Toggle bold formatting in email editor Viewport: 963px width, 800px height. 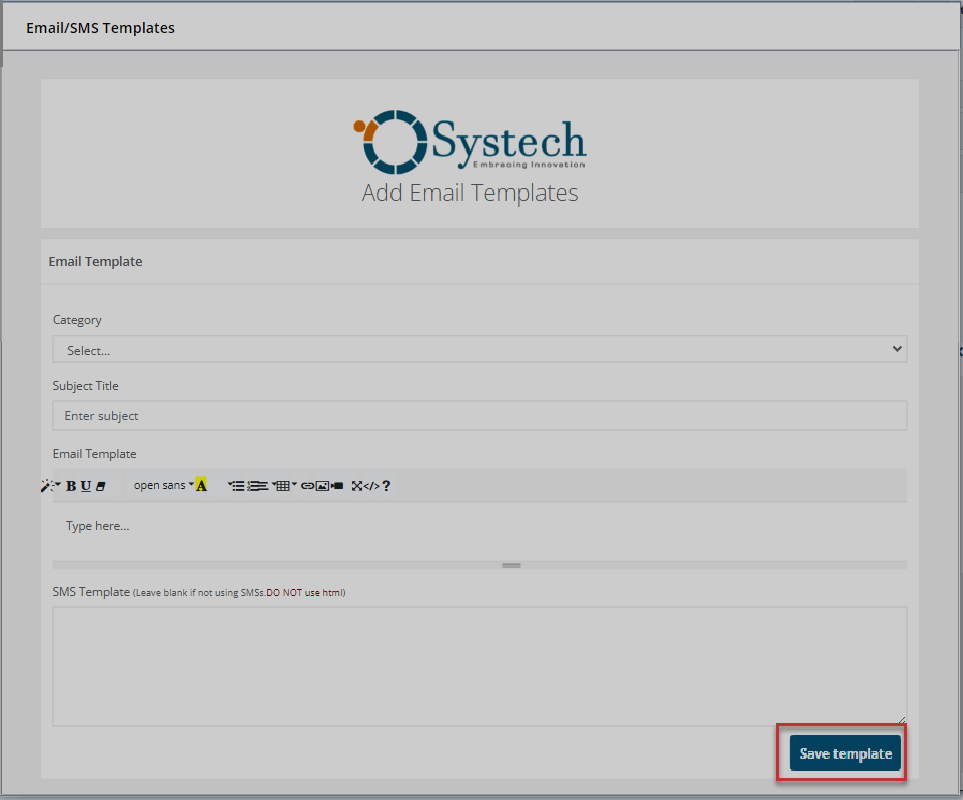point(71,486)
